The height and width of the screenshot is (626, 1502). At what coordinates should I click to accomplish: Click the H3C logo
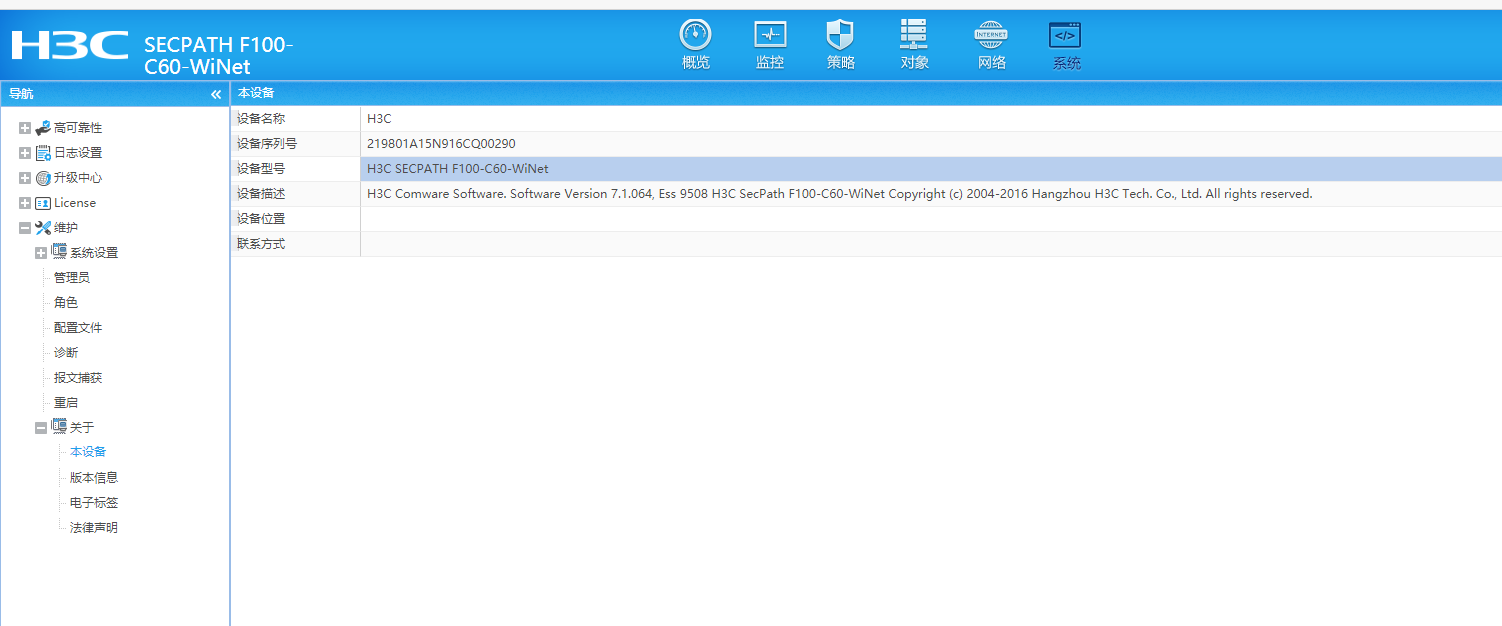(70, 45)
